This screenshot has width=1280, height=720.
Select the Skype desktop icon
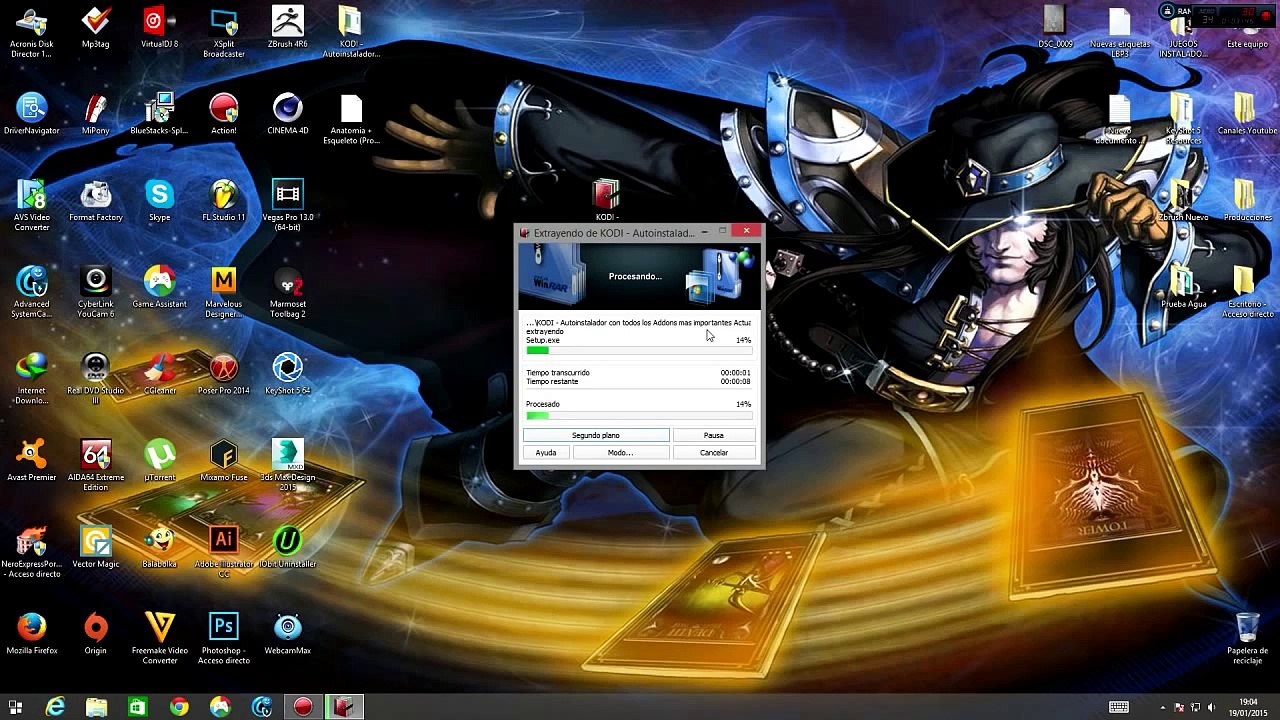pos(160,201)
